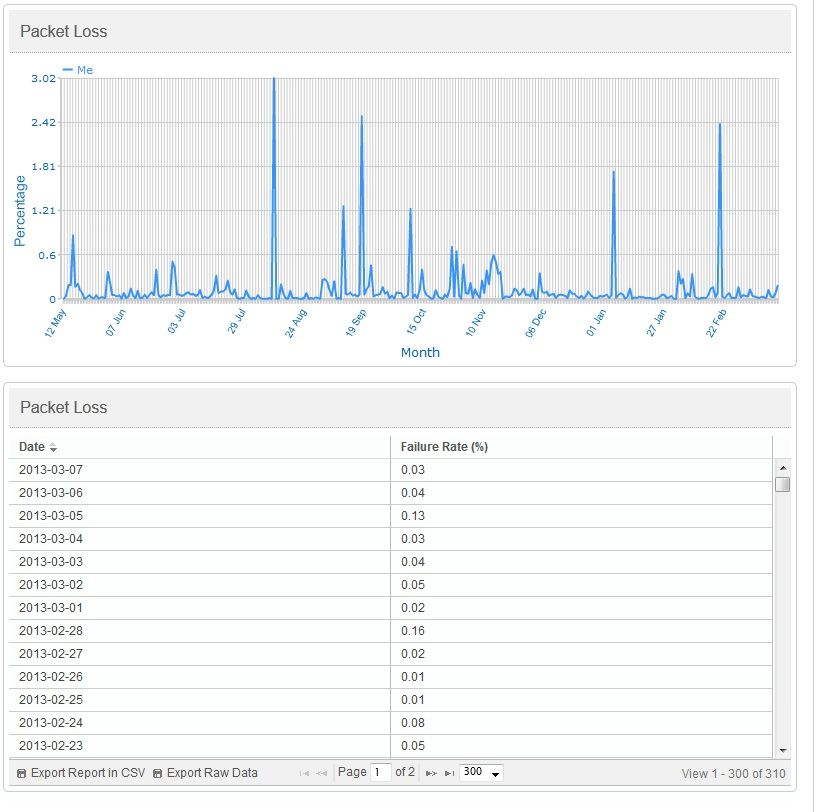The height and width of the screenshot is (812, 818).
Task: Click the highest peak at 3.02 on chart
Action: click(x=274, y=79)
